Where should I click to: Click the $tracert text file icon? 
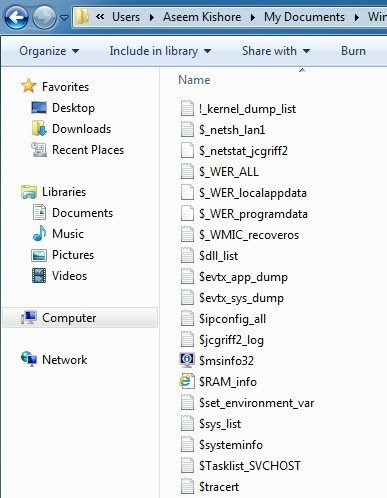point(187,486)
